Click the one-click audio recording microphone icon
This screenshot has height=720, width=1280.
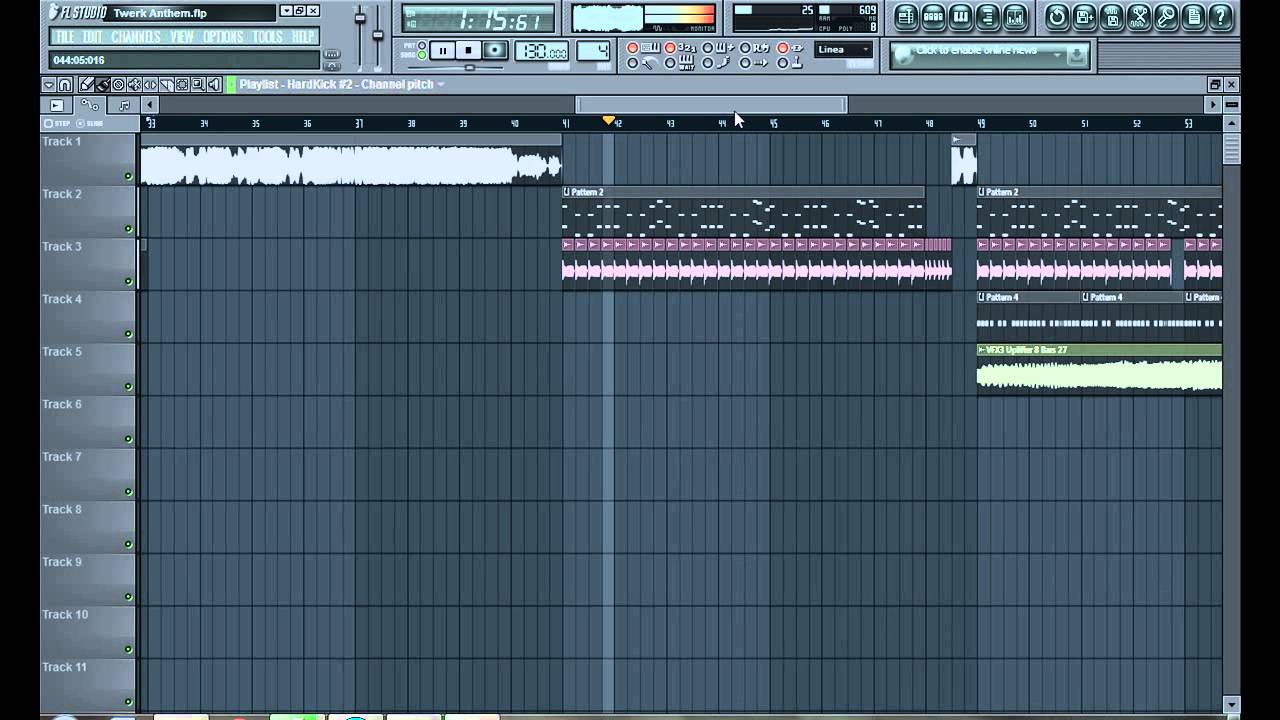click(1166, 16)
